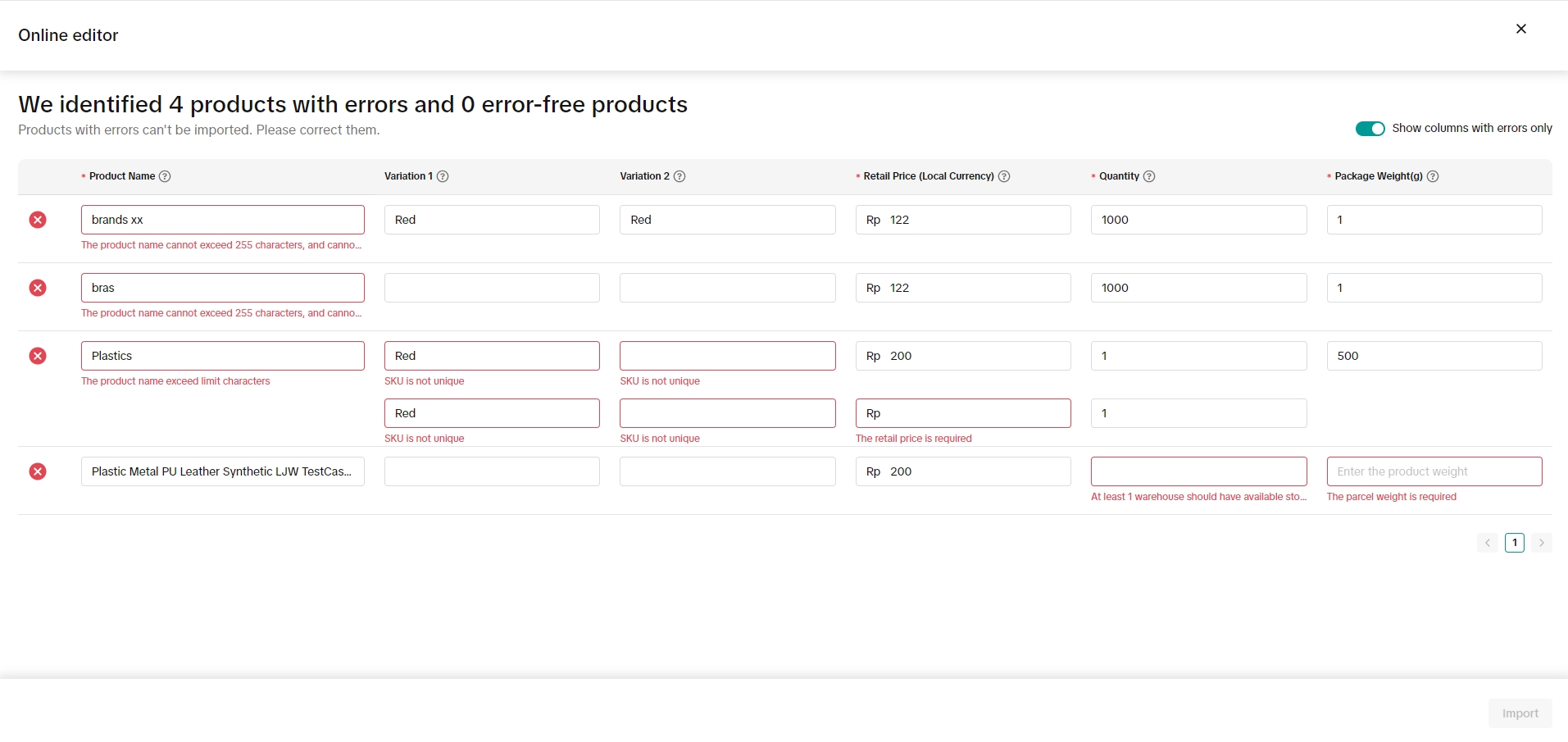Close the Online editor dialog

click(x=1520, y=29)
